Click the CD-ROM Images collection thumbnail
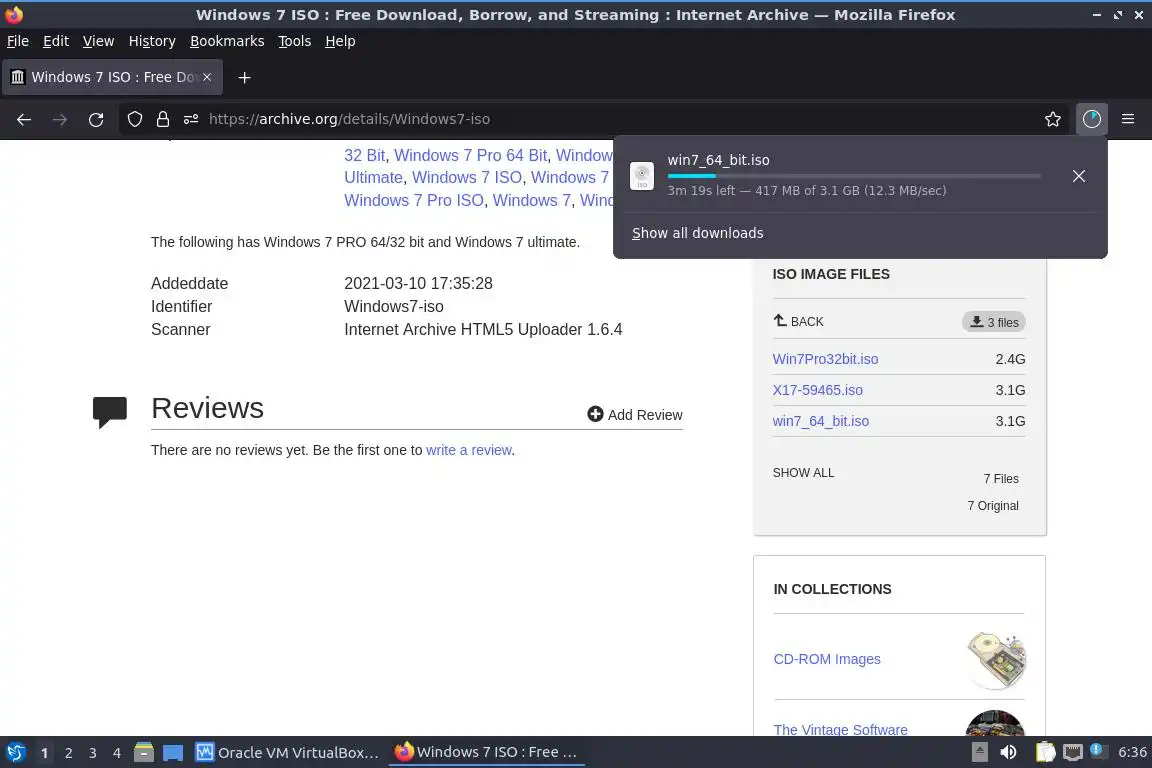The width and height of the screenshot is (1152, 768). coord(996,660)
